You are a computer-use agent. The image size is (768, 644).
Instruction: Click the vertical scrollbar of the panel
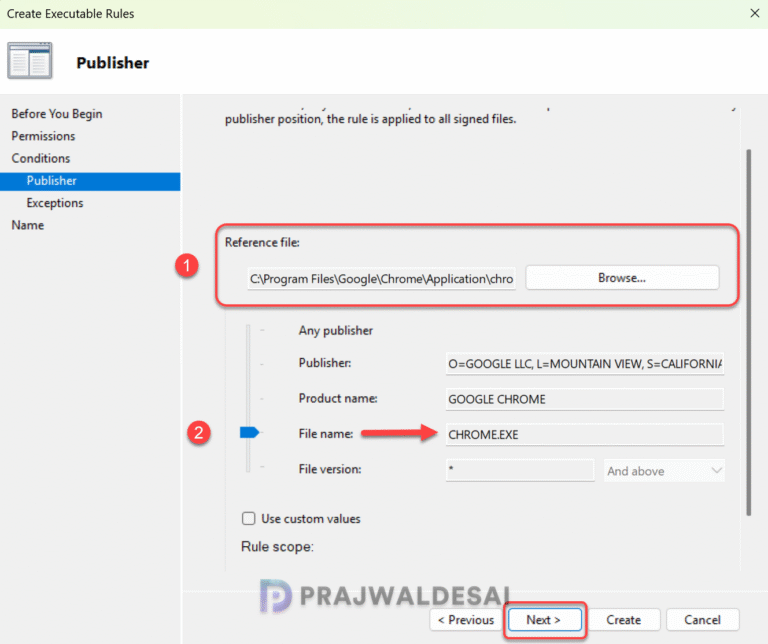[748, 333]
